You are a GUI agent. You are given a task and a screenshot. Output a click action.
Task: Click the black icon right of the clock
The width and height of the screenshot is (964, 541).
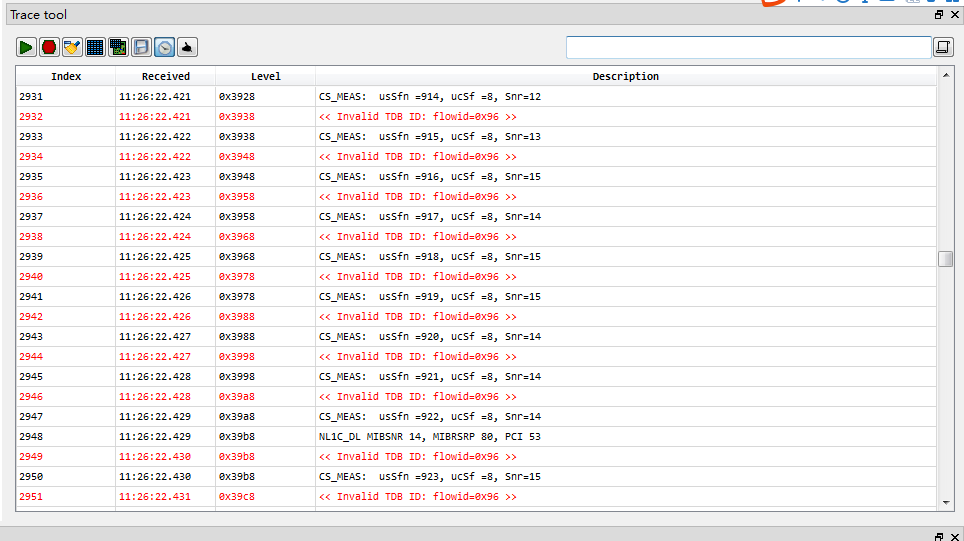(187, 47)
